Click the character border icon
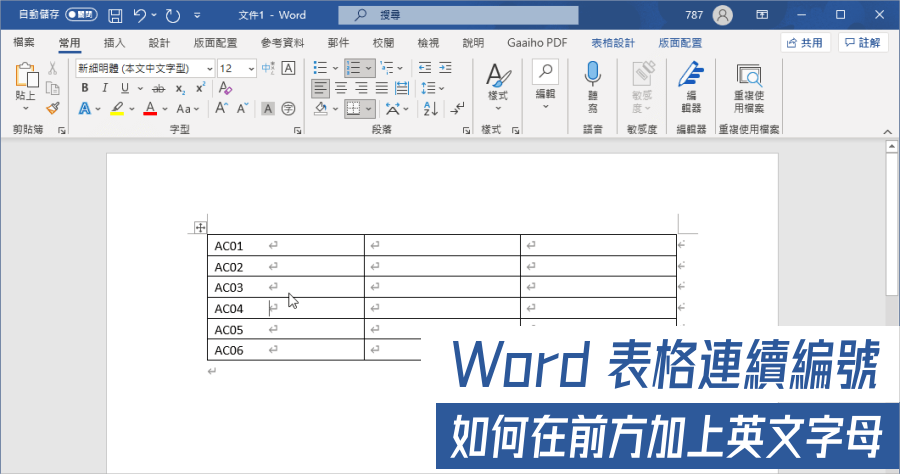900x474 pixels. (x=288, y=68)
